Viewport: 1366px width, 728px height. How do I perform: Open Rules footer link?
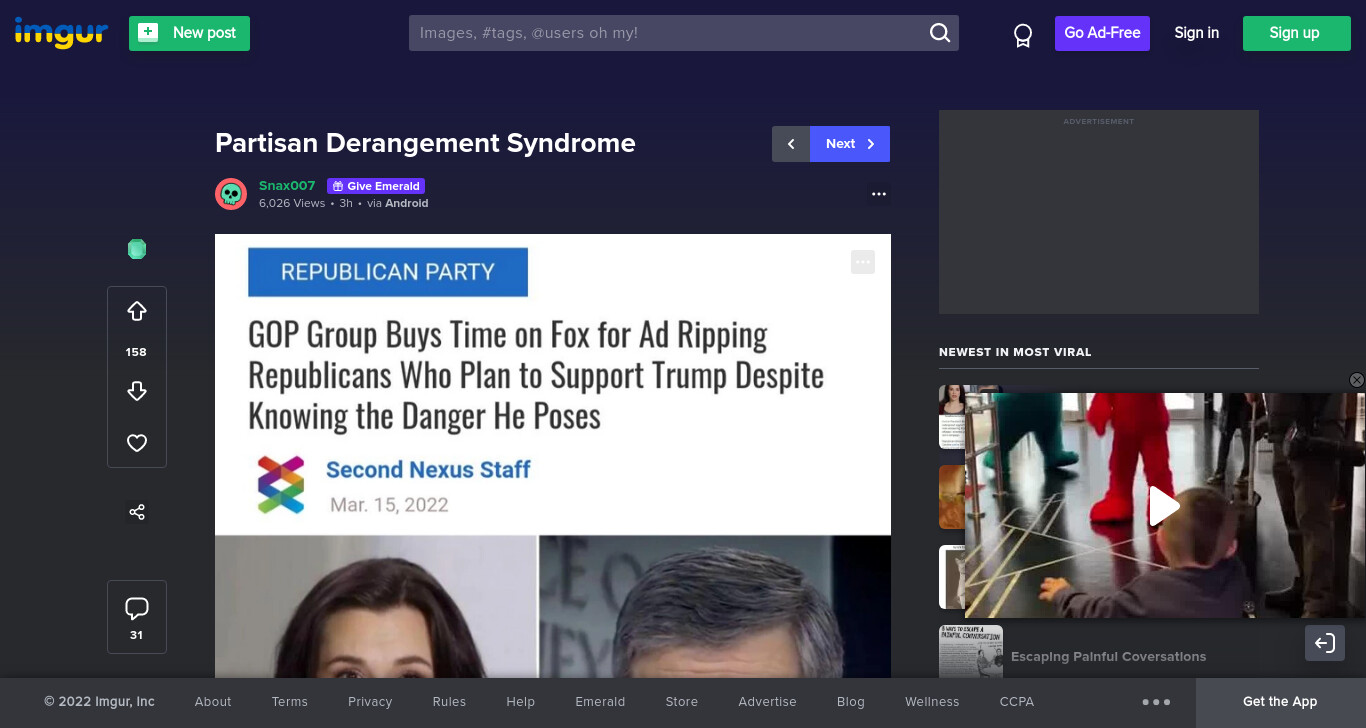(449, 702)
